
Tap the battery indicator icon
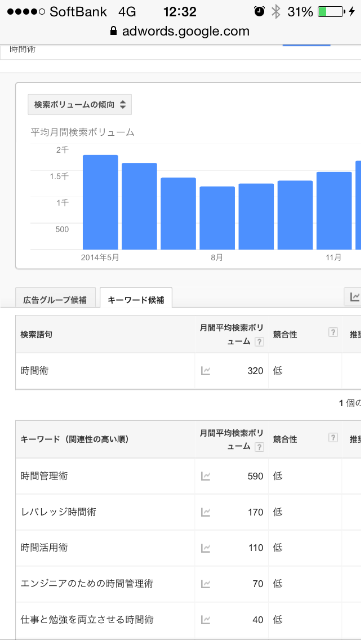pyautogui.click(x=331, y=12)
